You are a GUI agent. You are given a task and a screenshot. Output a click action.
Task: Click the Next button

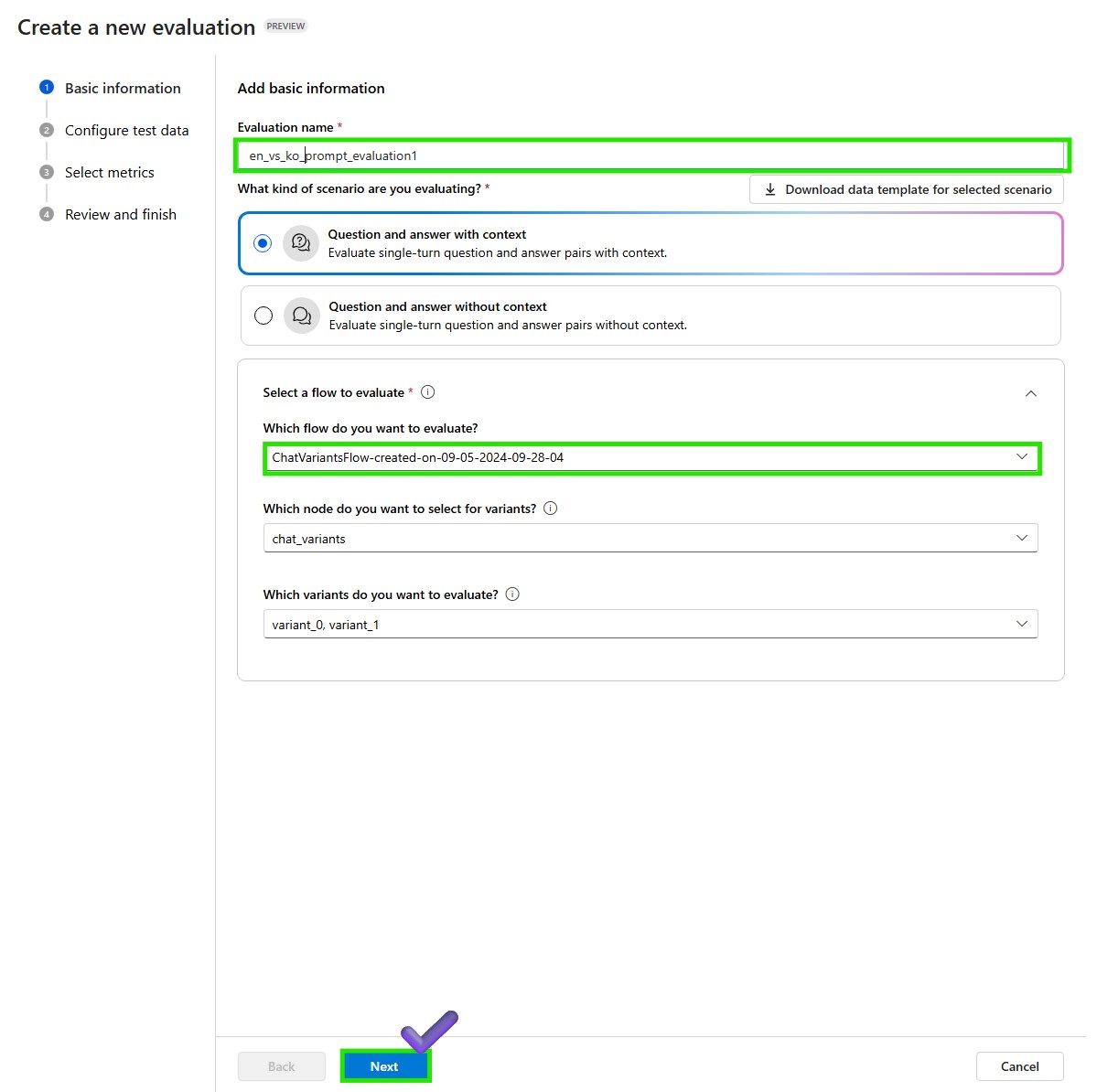coord(384,1066)
